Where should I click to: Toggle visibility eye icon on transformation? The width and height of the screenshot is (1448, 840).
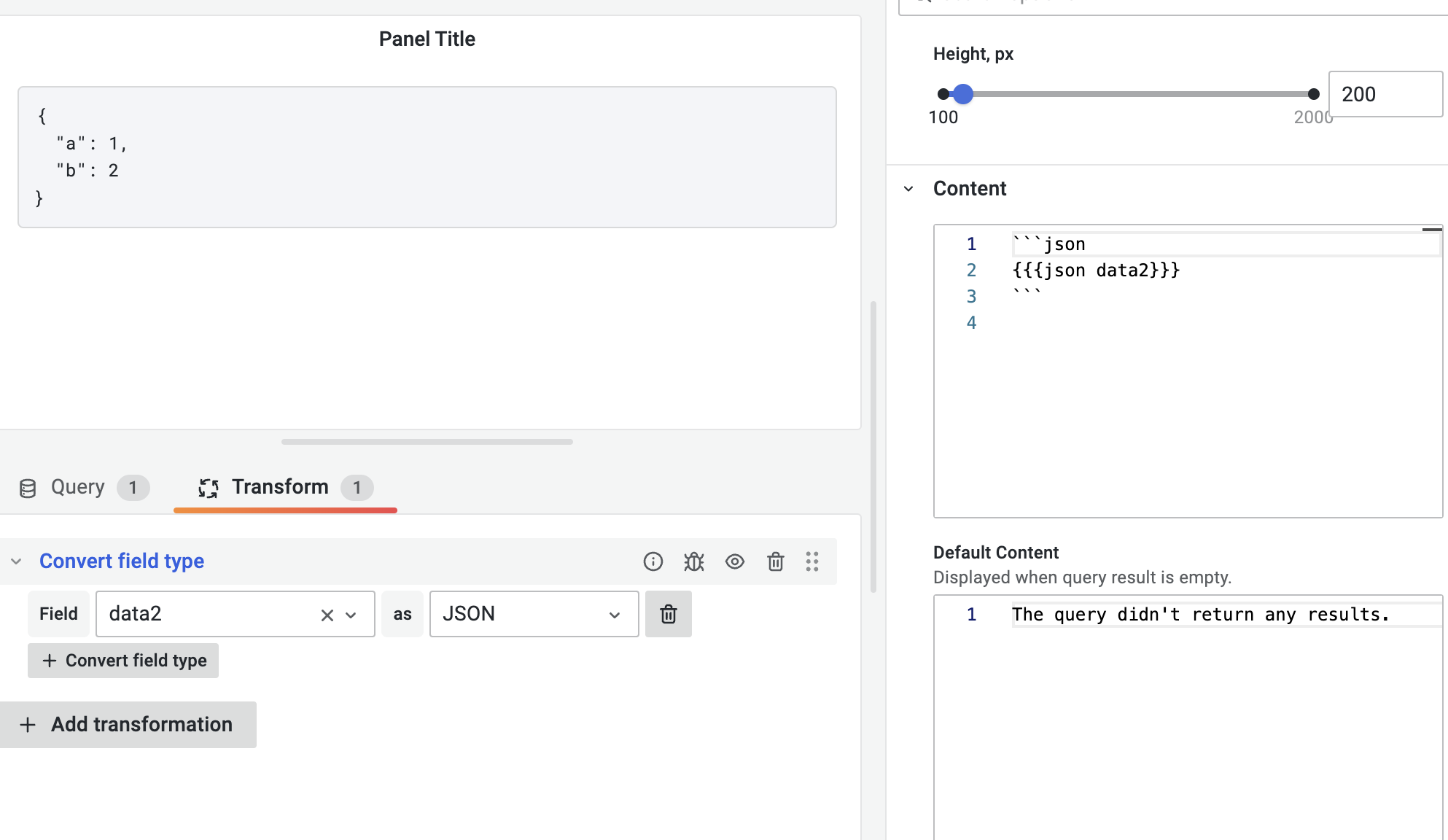click(x=735, y=562)
